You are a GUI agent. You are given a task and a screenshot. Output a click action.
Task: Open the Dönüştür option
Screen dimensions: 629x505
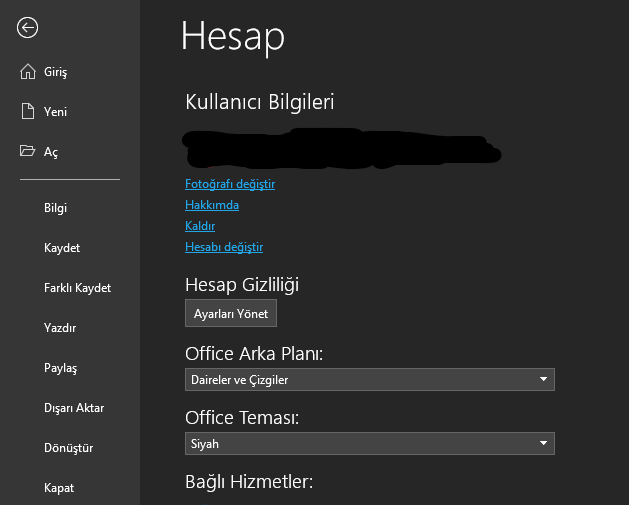pyautogui.click(x=69, y=448)
